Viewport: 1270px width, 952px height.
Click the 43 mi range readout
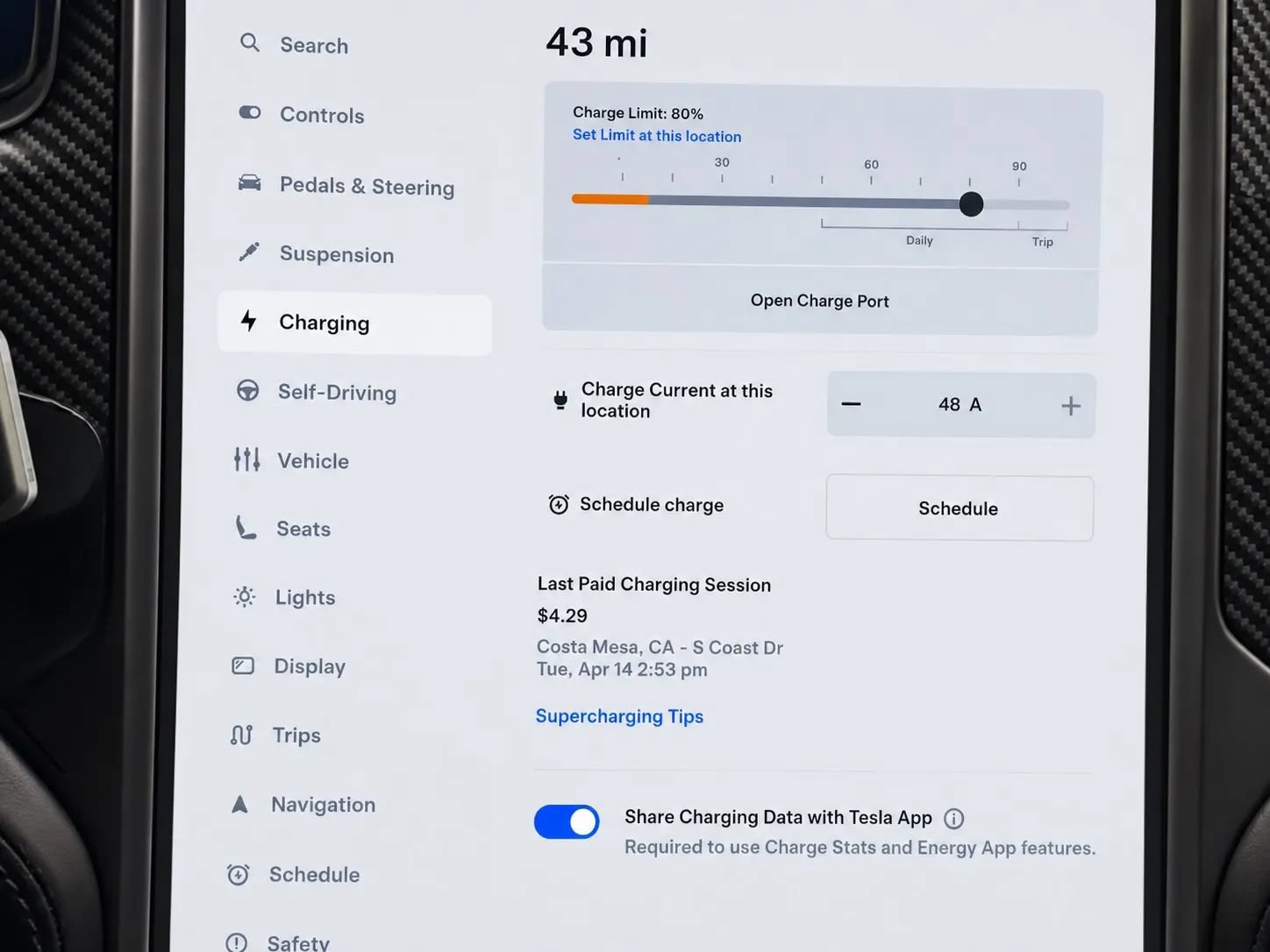pos(596,43)
